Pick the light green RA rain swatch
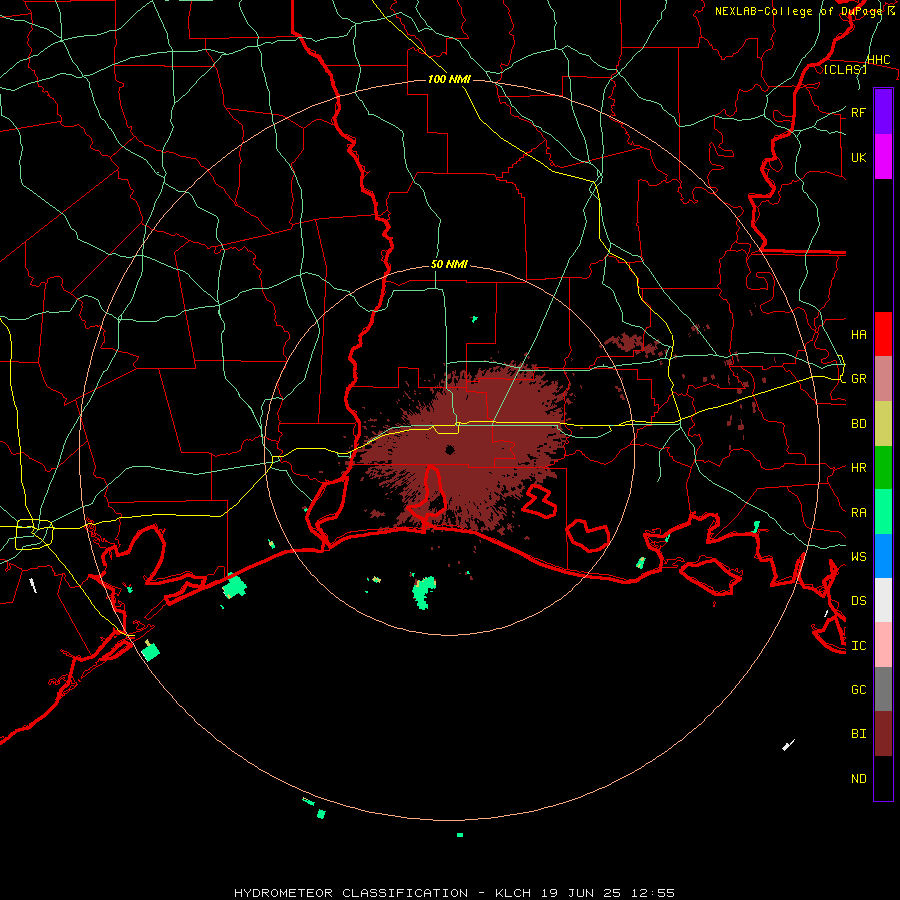The image size is (900, 900). (883, 512)
